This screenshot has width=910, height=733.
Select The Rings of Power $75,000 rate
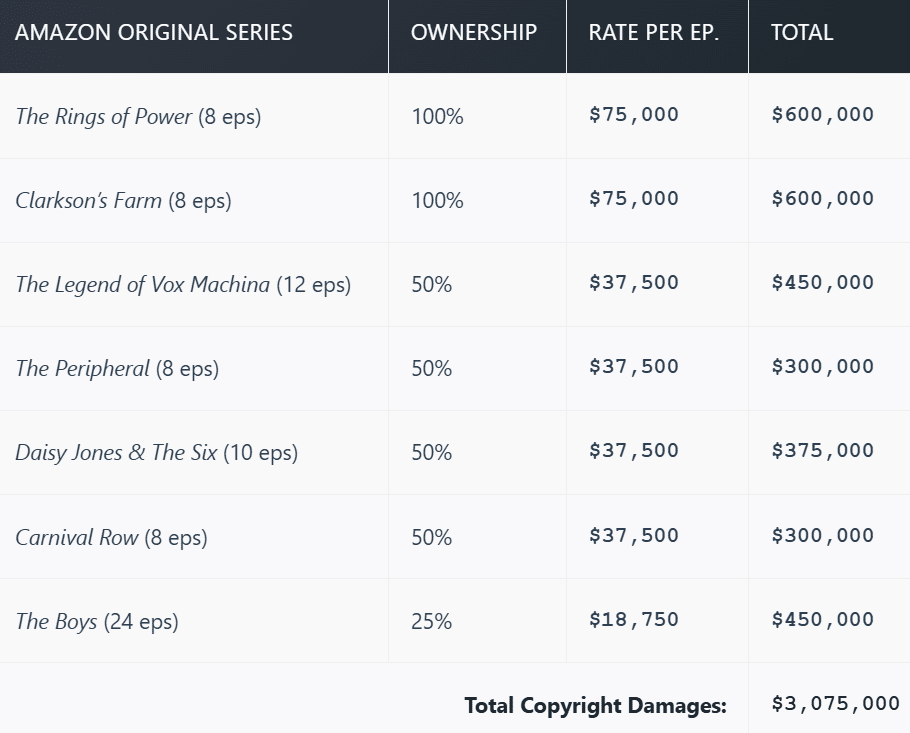coord(633,115)
